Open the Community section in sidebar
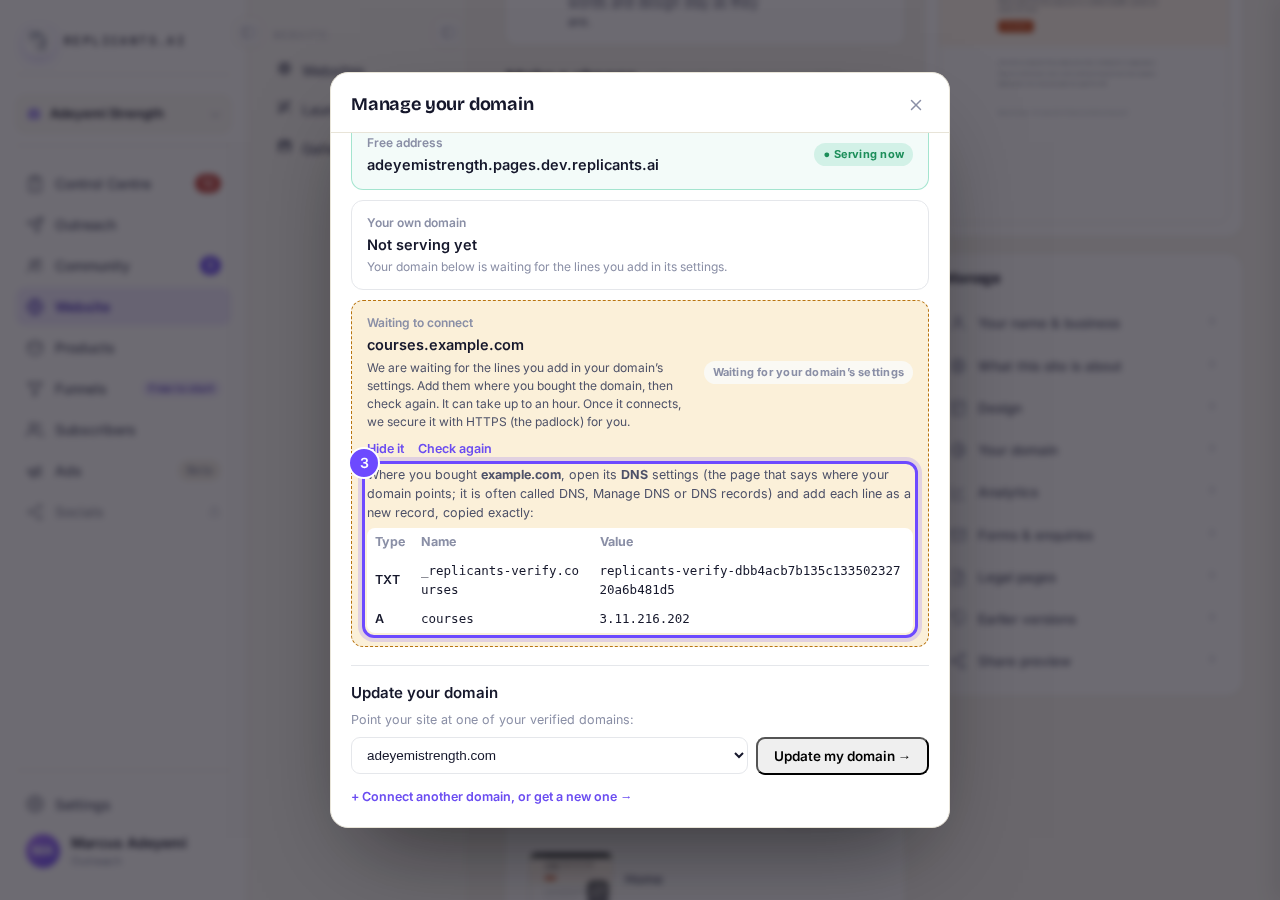The width and height of the screenshot is (1280, 900). click(124, 266)
